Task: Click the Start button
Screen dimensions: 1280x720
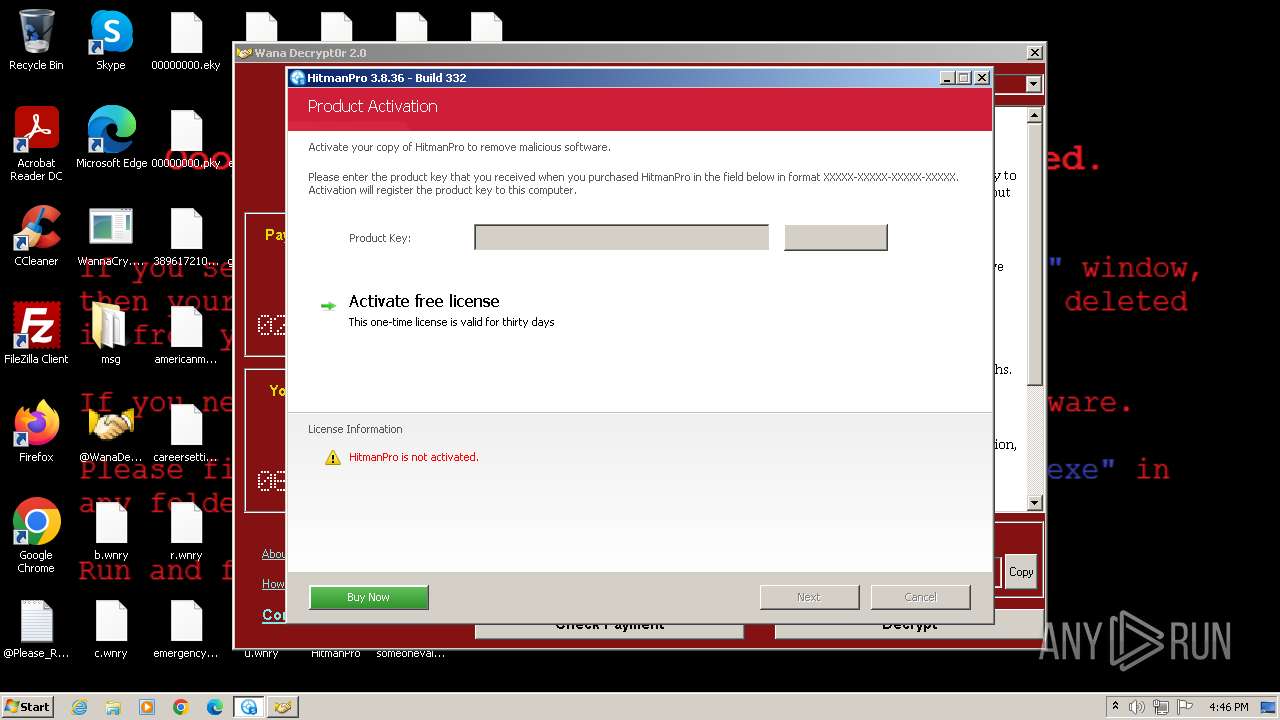Action: (28, 707)
